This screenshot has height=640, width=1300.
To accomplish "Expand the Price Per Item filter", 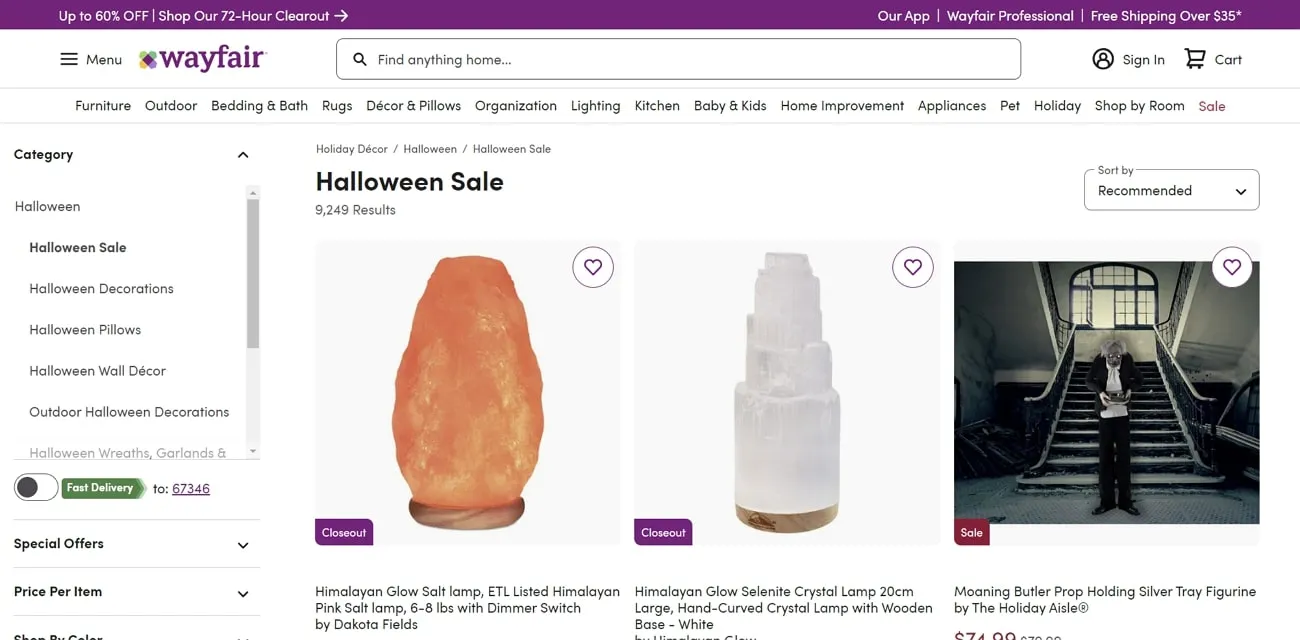I will [x=242, y=593].
